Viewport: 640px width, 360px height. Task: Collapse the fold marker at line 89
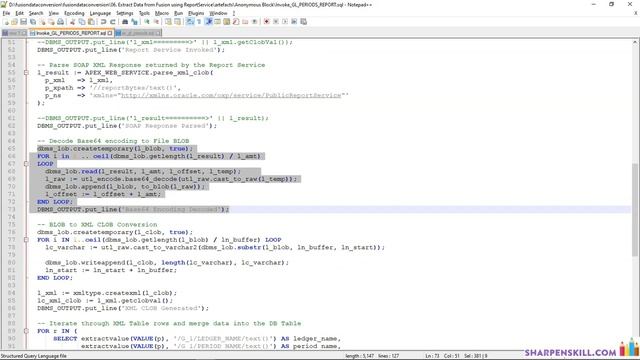click(x=26, y=331)
